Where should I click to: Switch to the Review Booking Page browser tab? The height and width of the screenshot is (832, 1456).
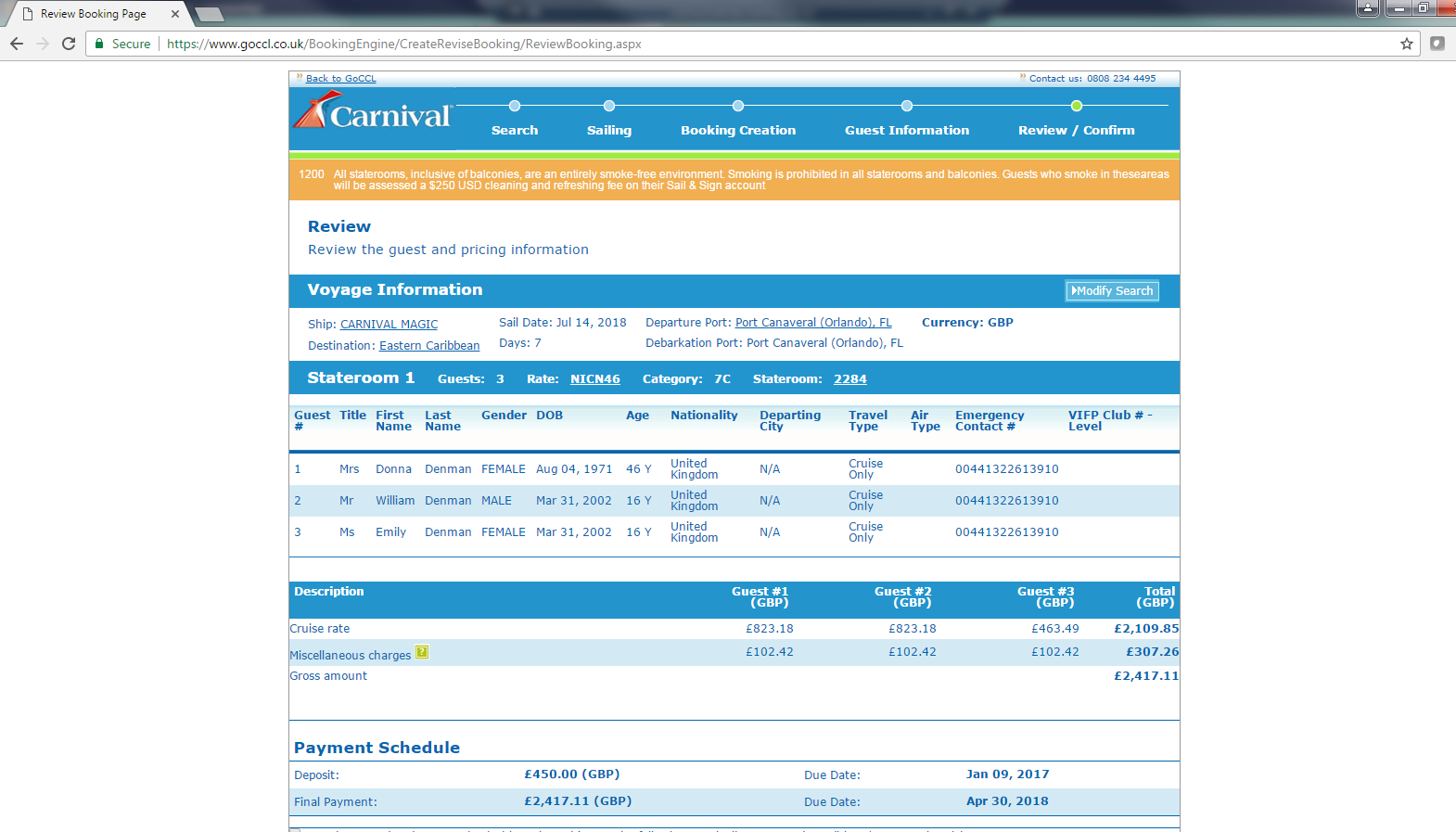click(x=94, y=14)
